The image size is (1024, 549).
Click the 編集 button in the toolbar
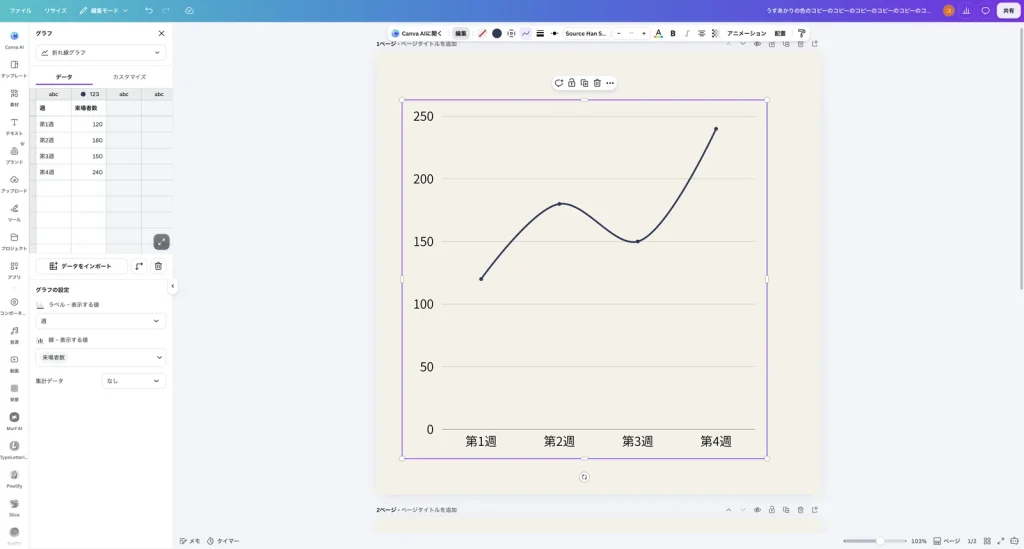tap(461, 33)
